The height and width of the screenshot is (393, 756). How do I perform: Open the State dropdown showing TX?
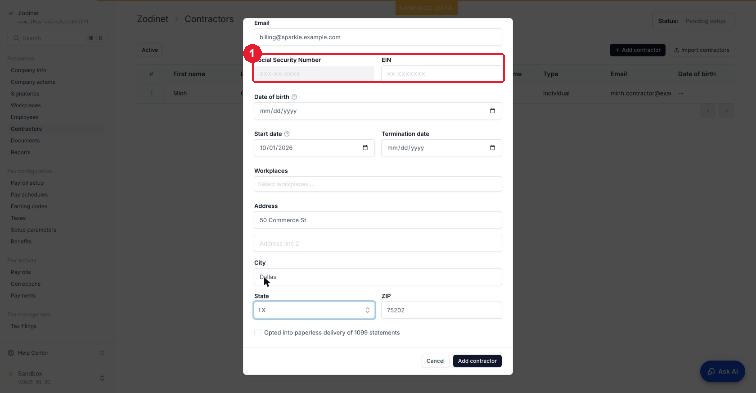(x=314, y=310)
